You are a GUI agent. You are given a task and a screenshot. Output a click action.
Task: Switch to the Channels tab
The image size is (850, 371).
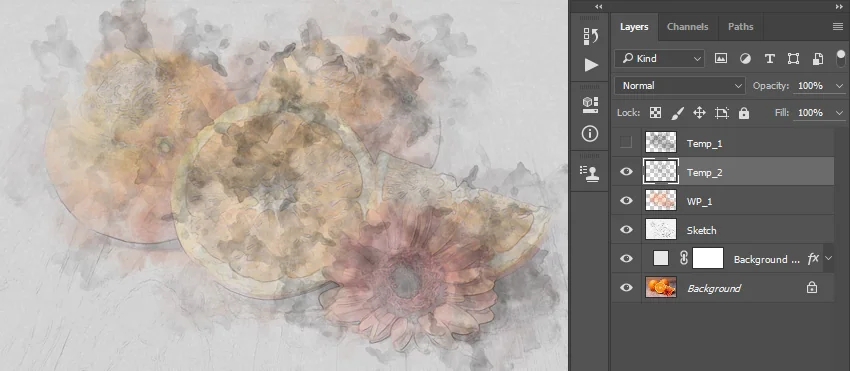click(687, 27)
